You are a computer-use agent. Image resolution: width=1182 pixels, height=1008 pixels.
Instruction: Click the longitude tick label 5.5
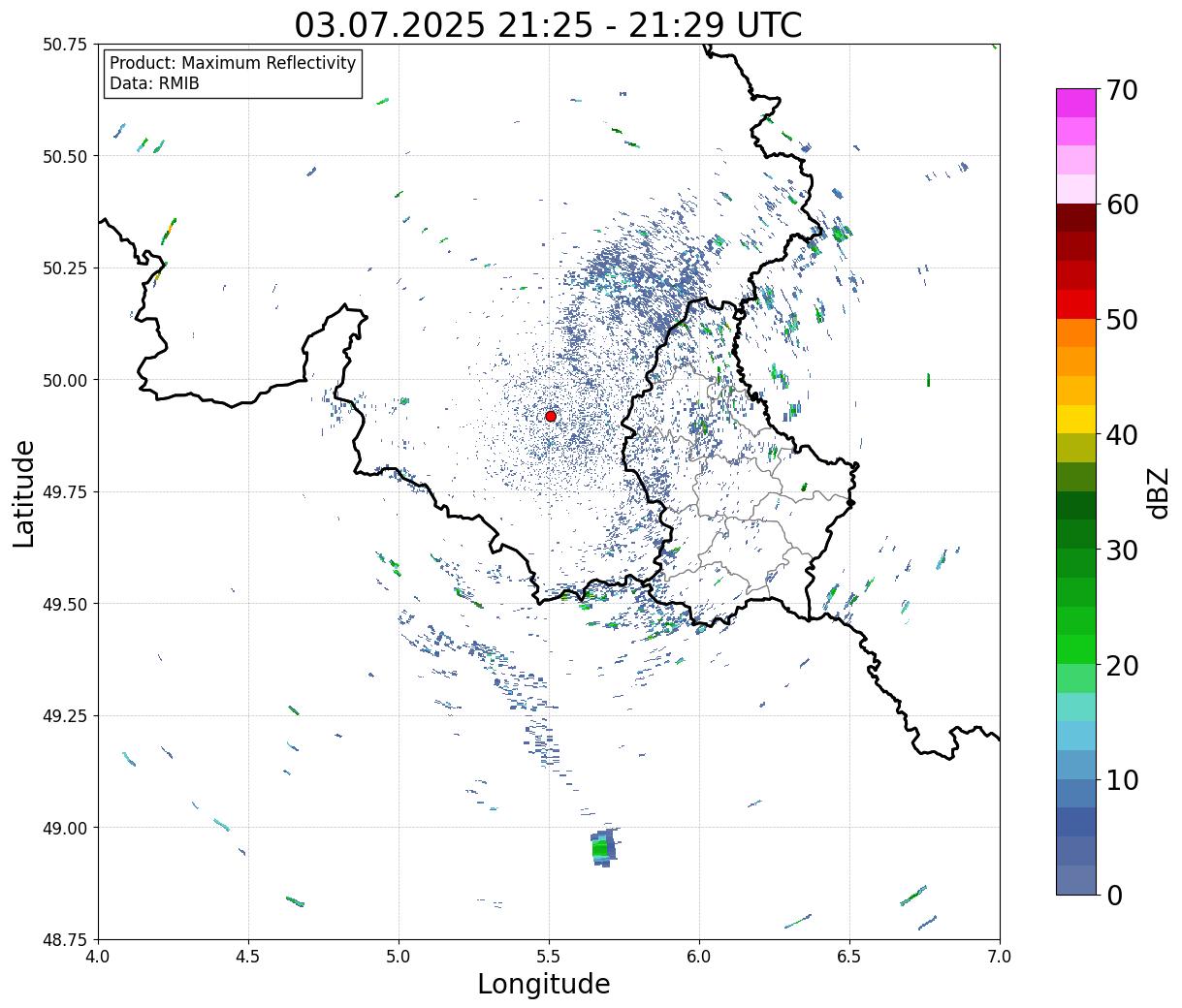coord(549,957)
